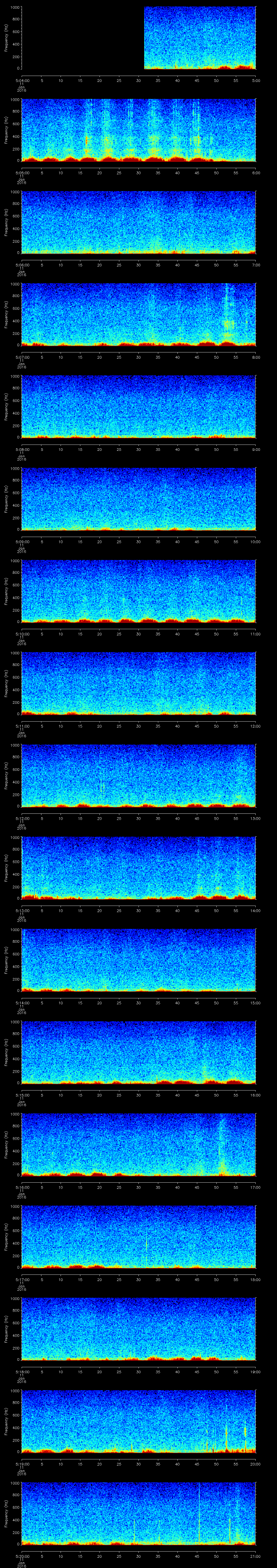This screenshot has height=1568, width=277.
Task: Click the 5:05:00 start time label
Action: (22, 173)
